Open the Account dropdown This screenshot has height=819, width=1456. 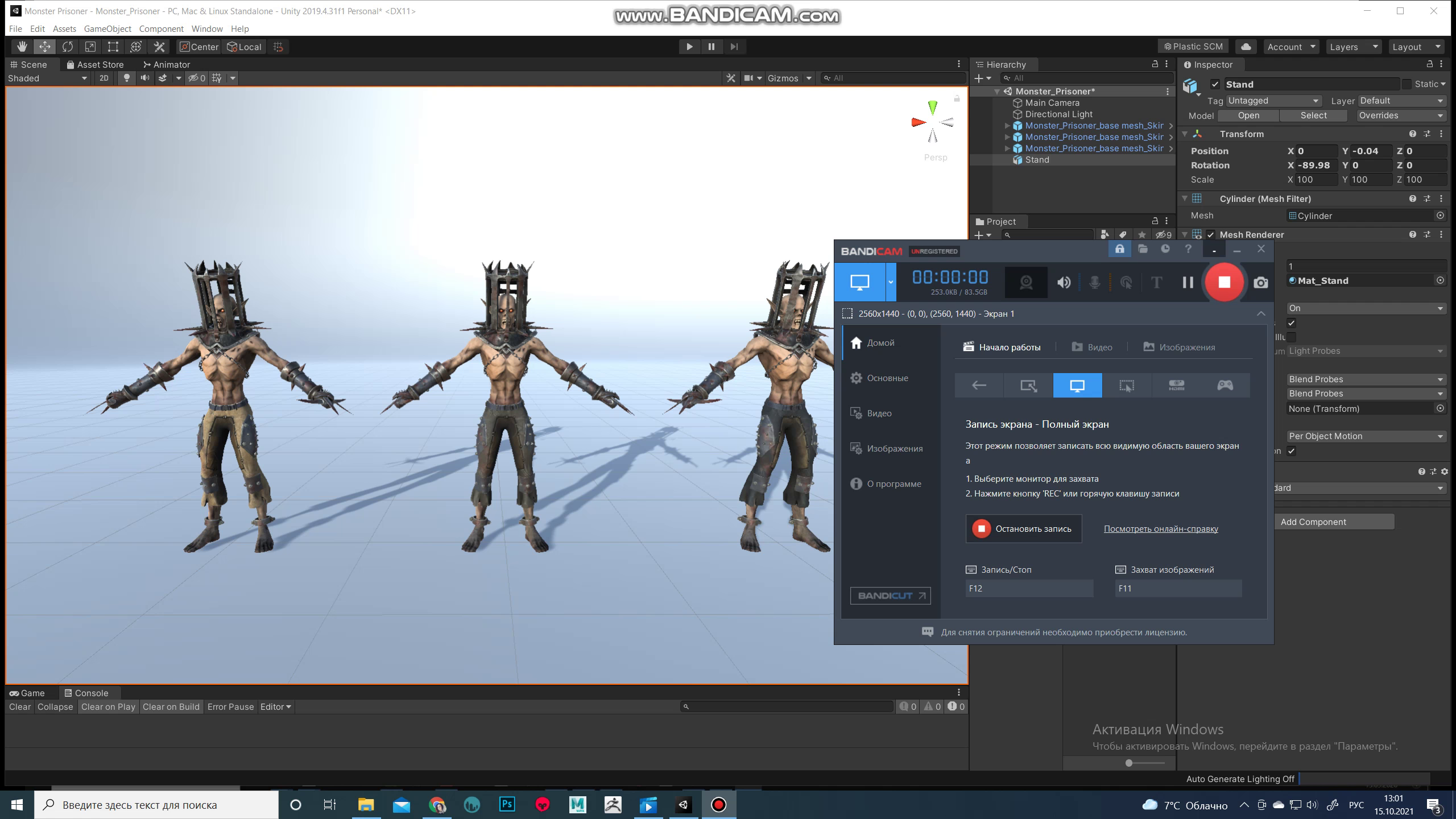click(1291, 47)
